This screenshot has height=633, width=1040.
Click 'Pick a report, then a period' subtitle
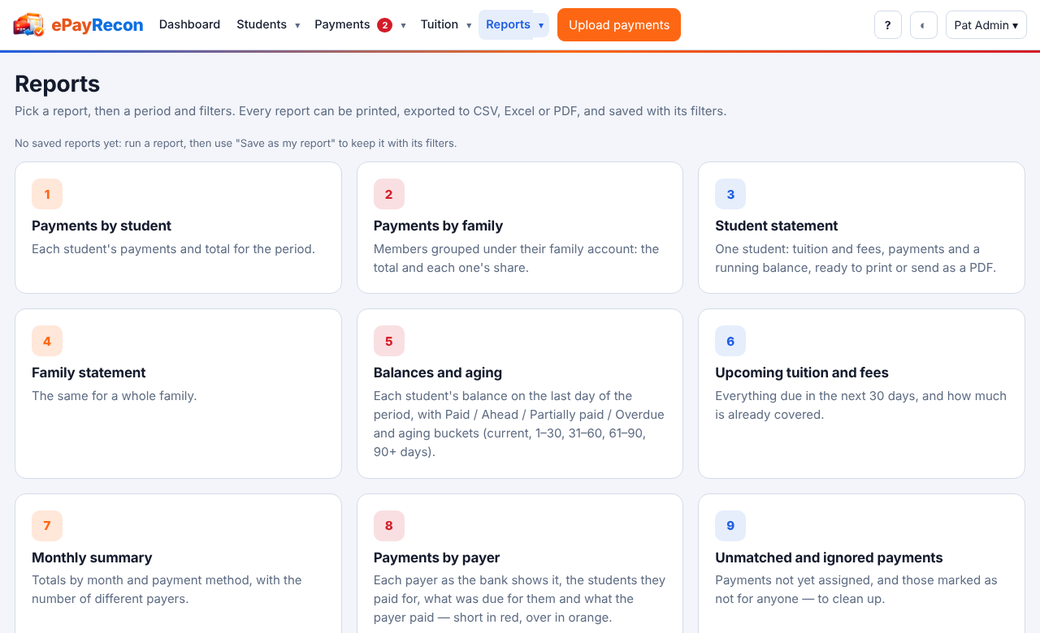pyautogui.click(x=370, y=111)
